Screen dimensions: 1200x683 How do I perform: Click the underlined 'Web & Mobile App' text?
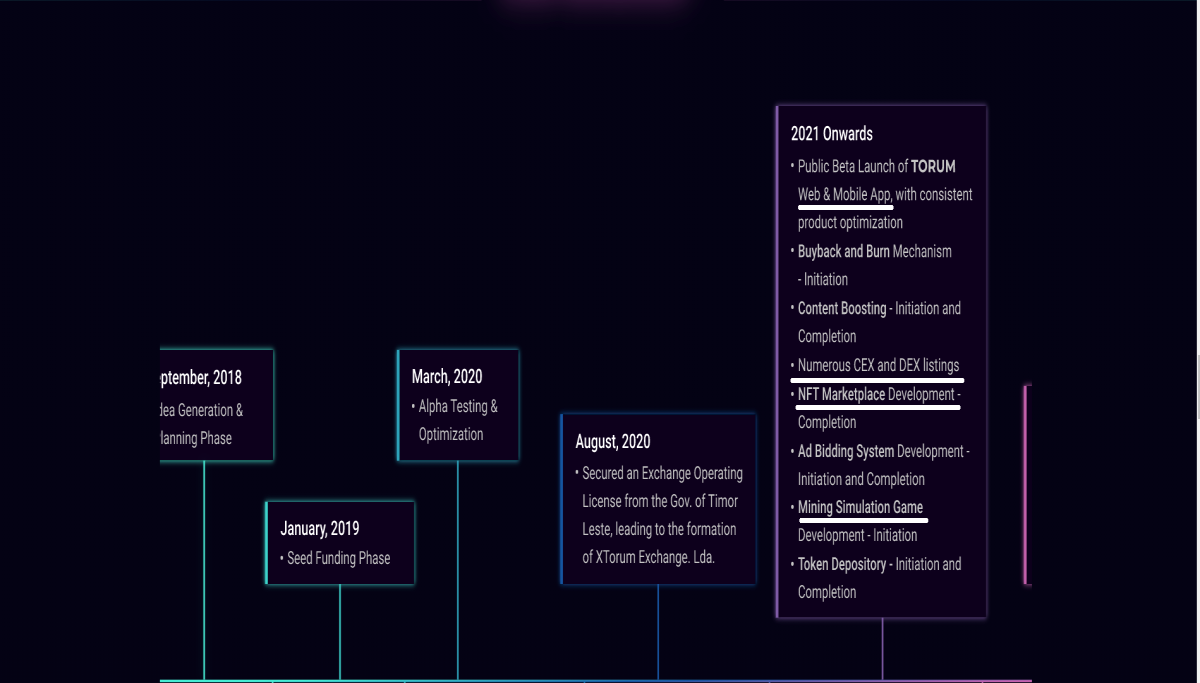coord(844,194)
